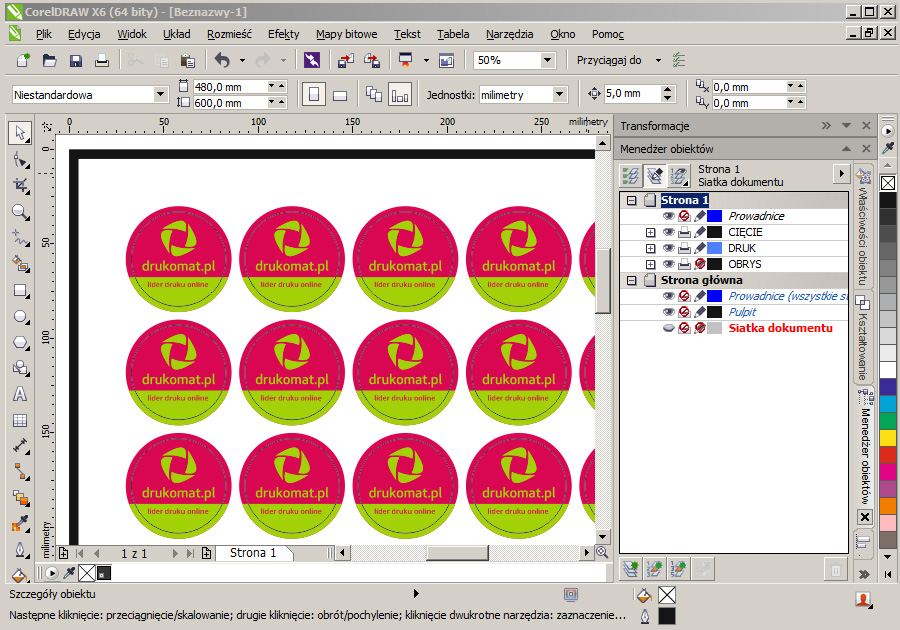Toggle editability of OBRYS layer
The image size is (900, 630).
(700, 265)
